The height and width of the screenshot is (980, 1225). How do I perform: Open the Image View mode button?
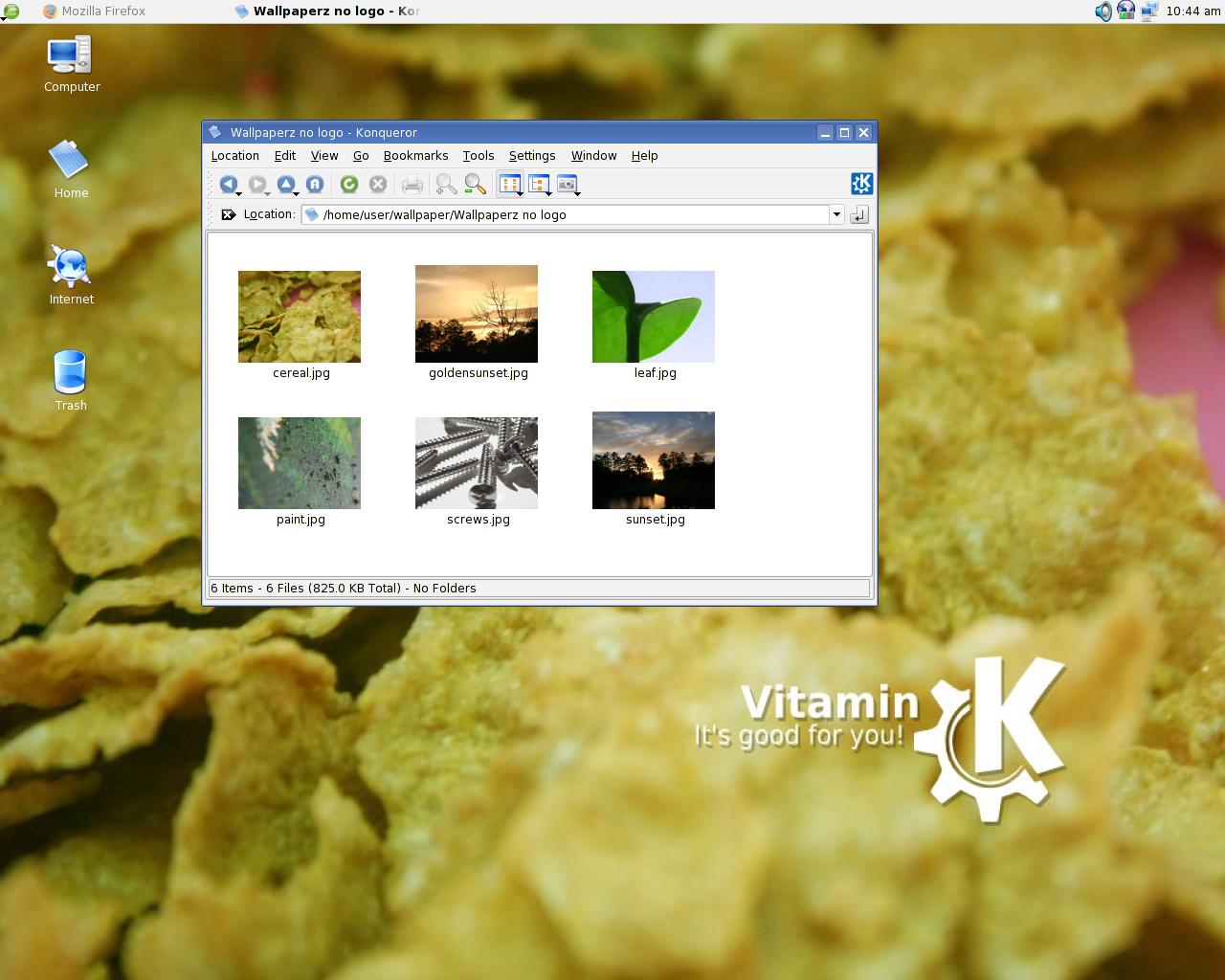pos(568,184)
